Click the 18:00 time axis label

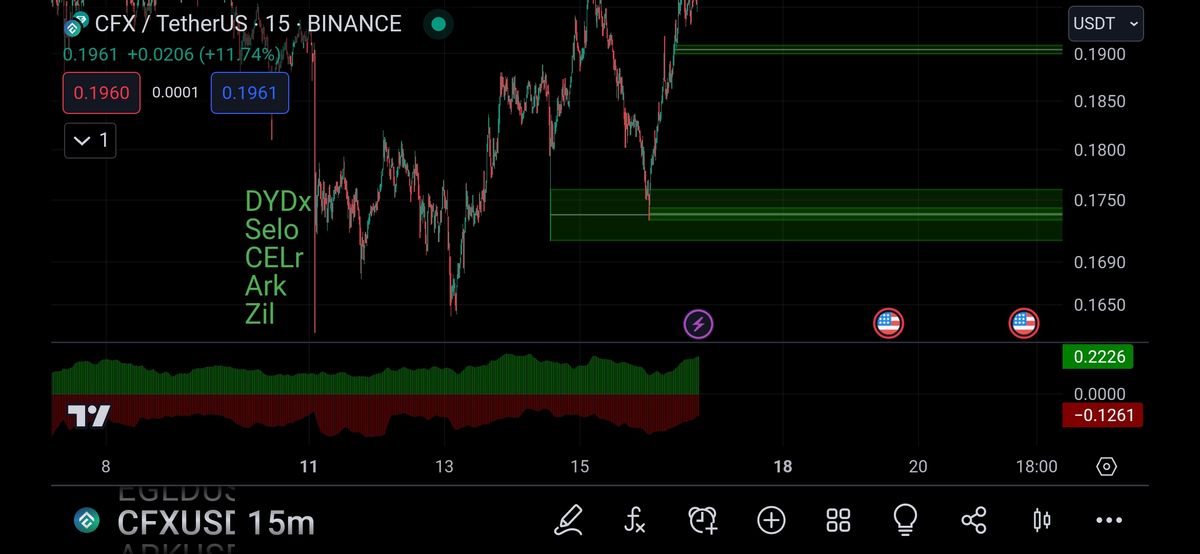coord(1036,466)
